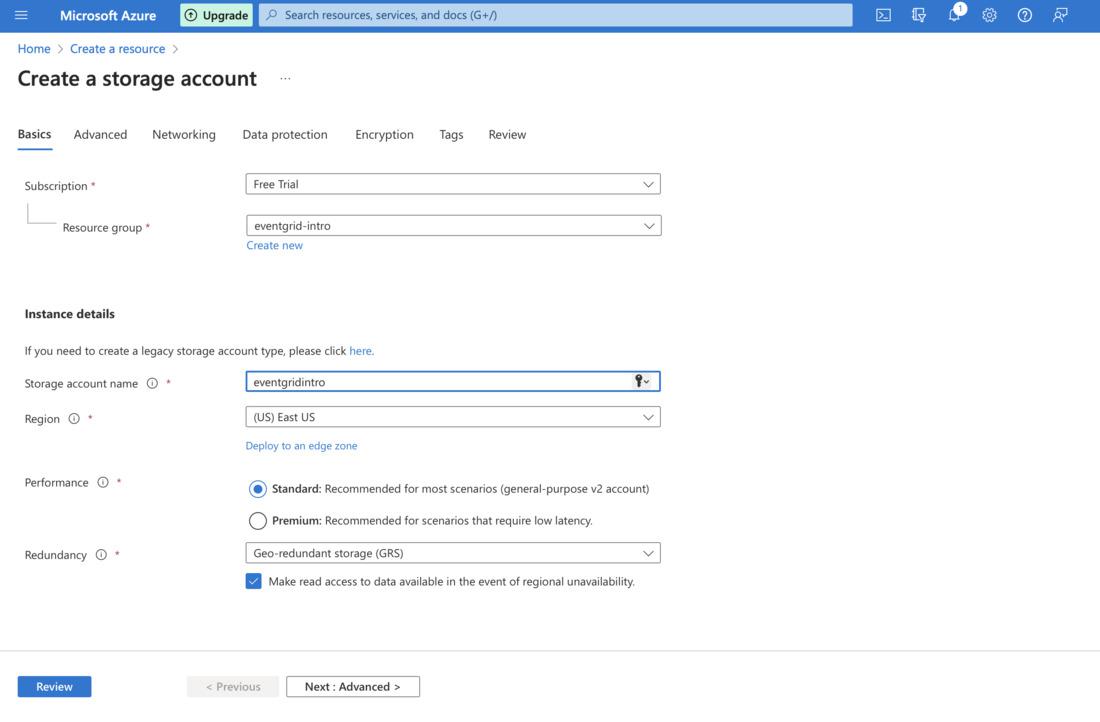Select the Premium performance option
This screenshot has height=722, width=1100.
pyautogui.click(x=258, y=521)
